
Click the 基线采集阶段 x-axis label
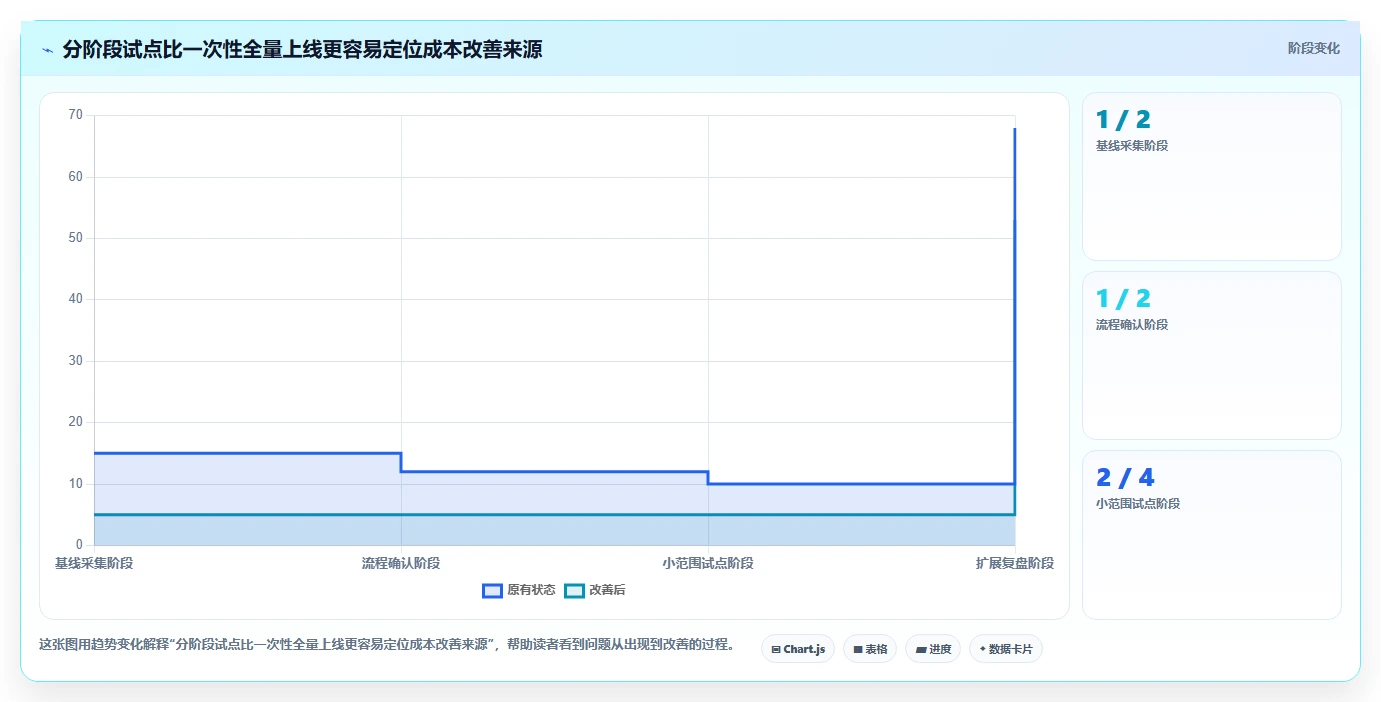coord(94,563)
